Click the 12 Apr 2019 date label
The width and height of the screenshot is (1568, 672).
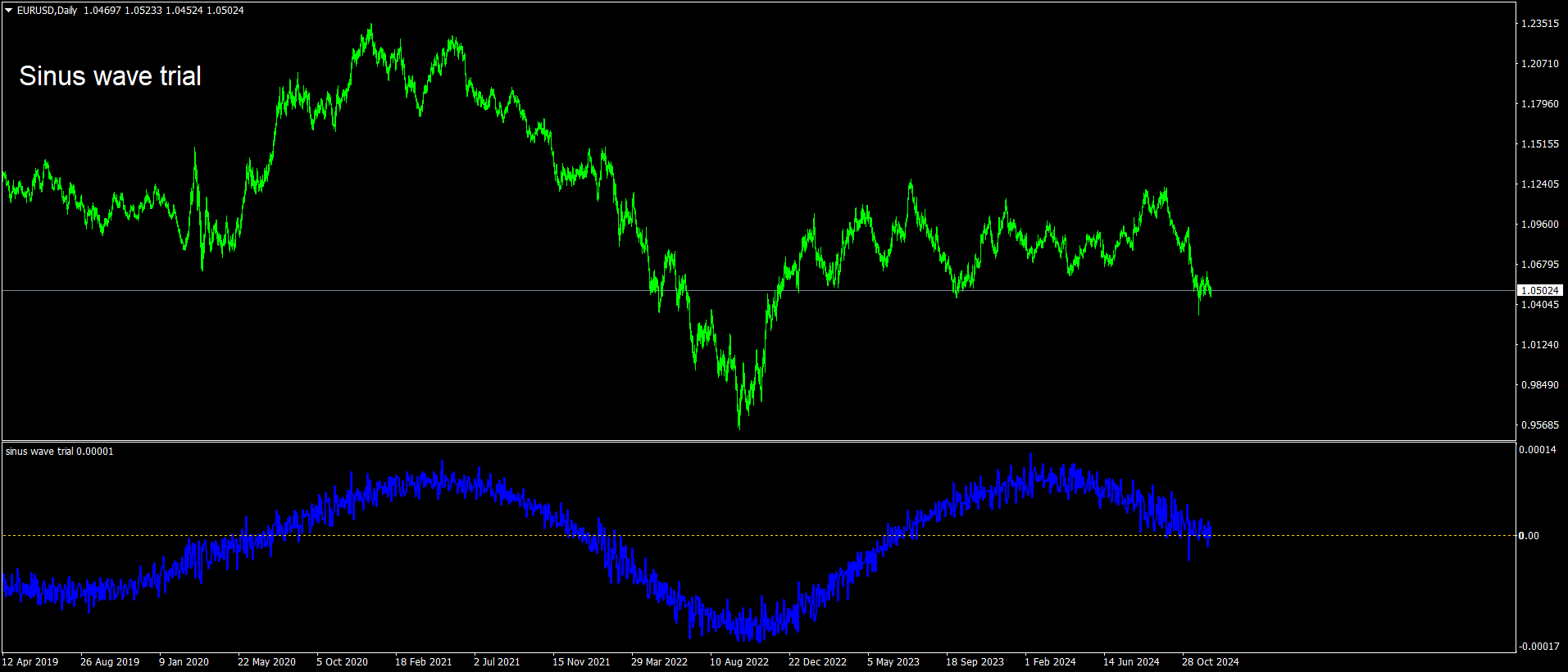point(30,662)
